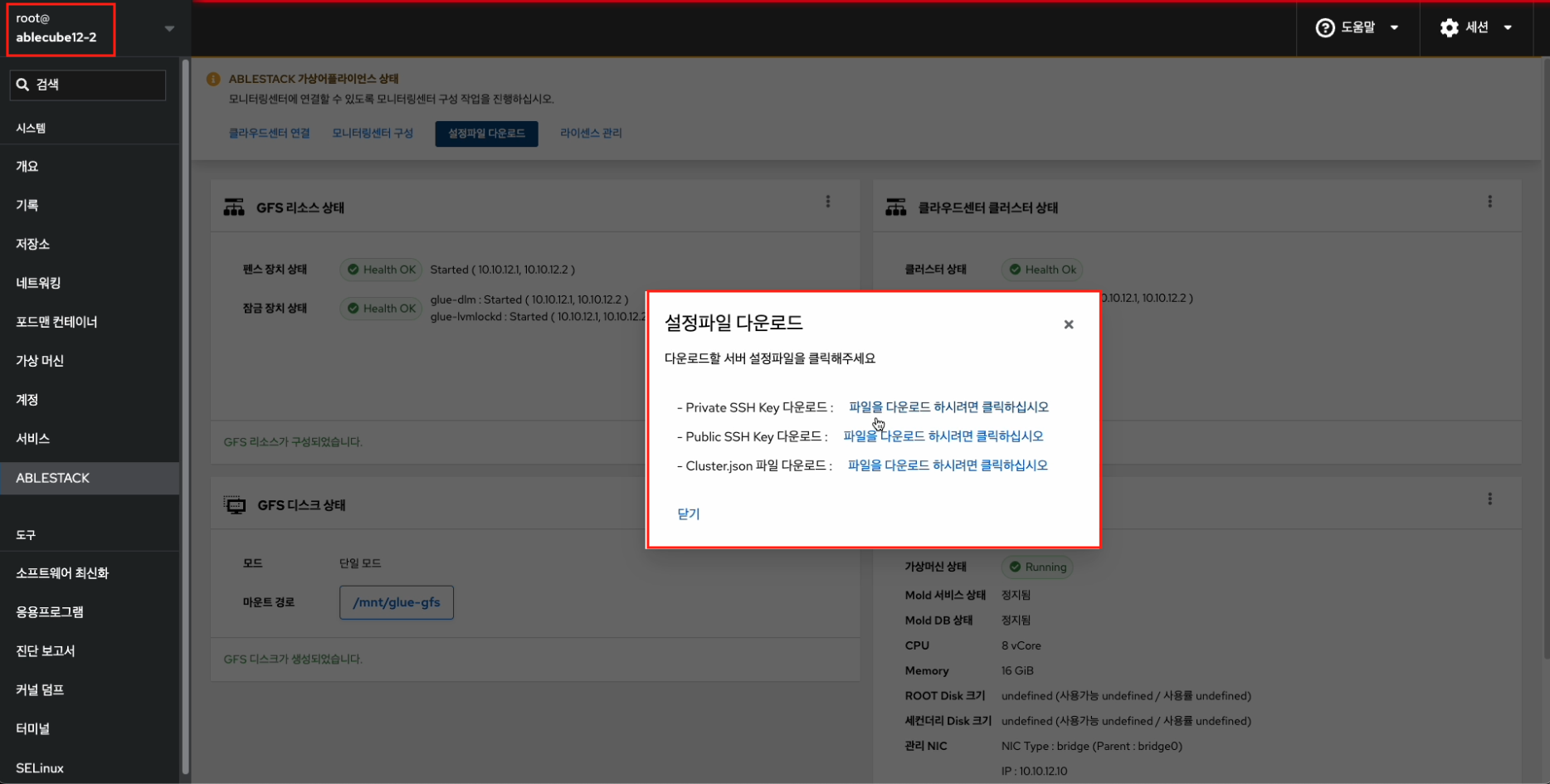The height and width of the screenshot is (784, 1550).
Task: Expand the 세션 session dropdown
Action: pyautogui.click(x=1507, y=27)
